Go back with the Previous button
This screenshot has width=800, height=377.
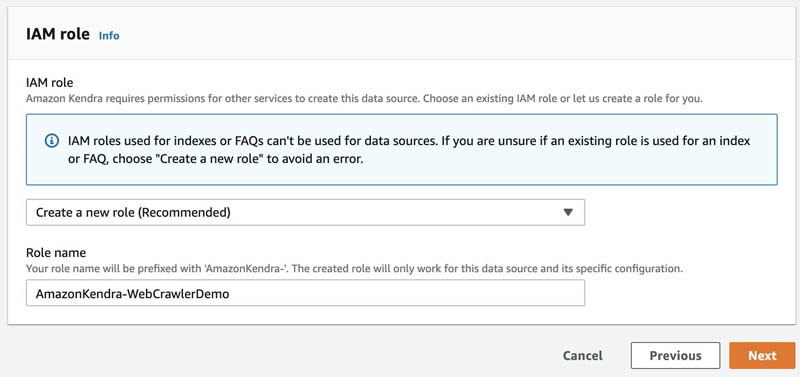tap(676, 356)
